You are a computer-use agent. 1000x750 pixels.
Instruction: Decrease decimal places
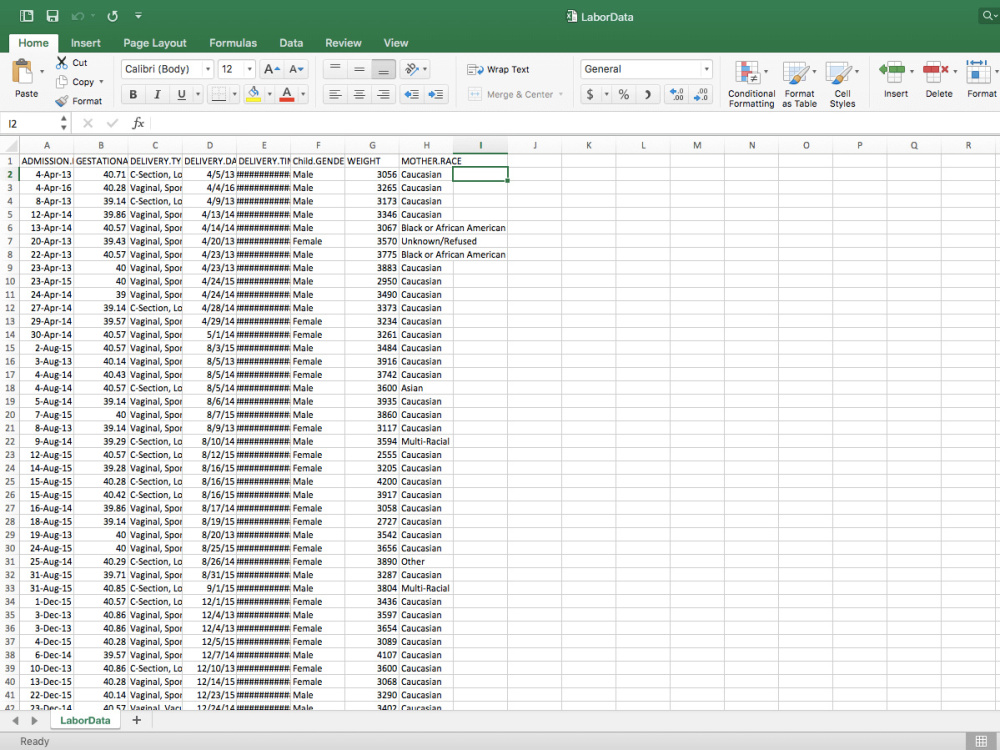(x=701, y=94)
